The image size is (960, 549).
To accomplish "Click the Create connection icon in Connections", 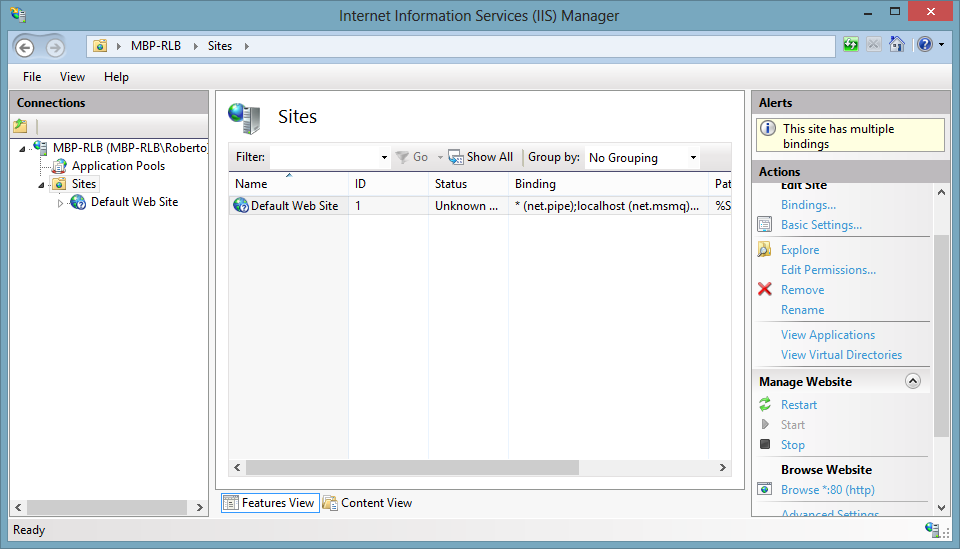I will (20, 126).
